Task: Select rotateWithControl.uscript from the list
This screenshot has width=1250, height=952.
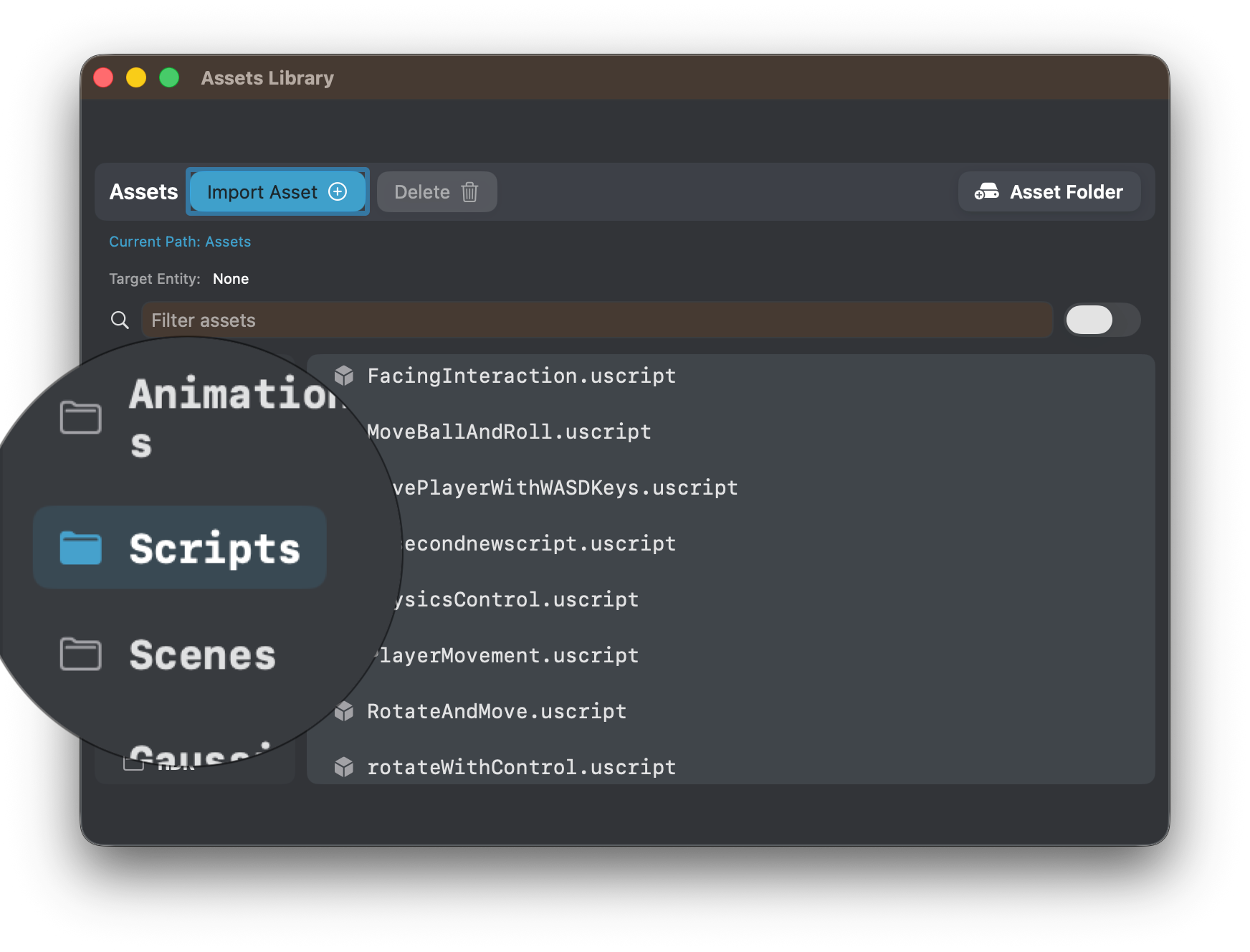Action: [x=521, y=766]
